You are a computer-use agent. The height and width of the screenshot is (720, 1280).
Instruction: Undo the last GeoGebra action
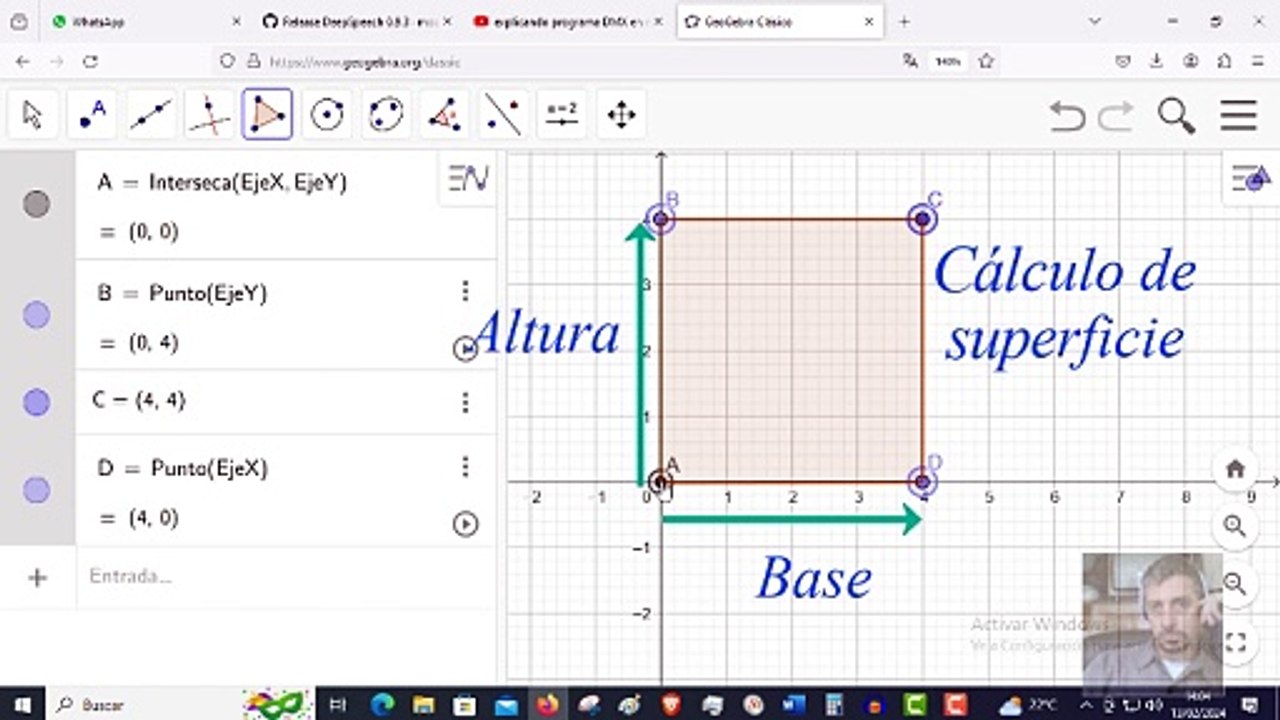[1068, 116]
